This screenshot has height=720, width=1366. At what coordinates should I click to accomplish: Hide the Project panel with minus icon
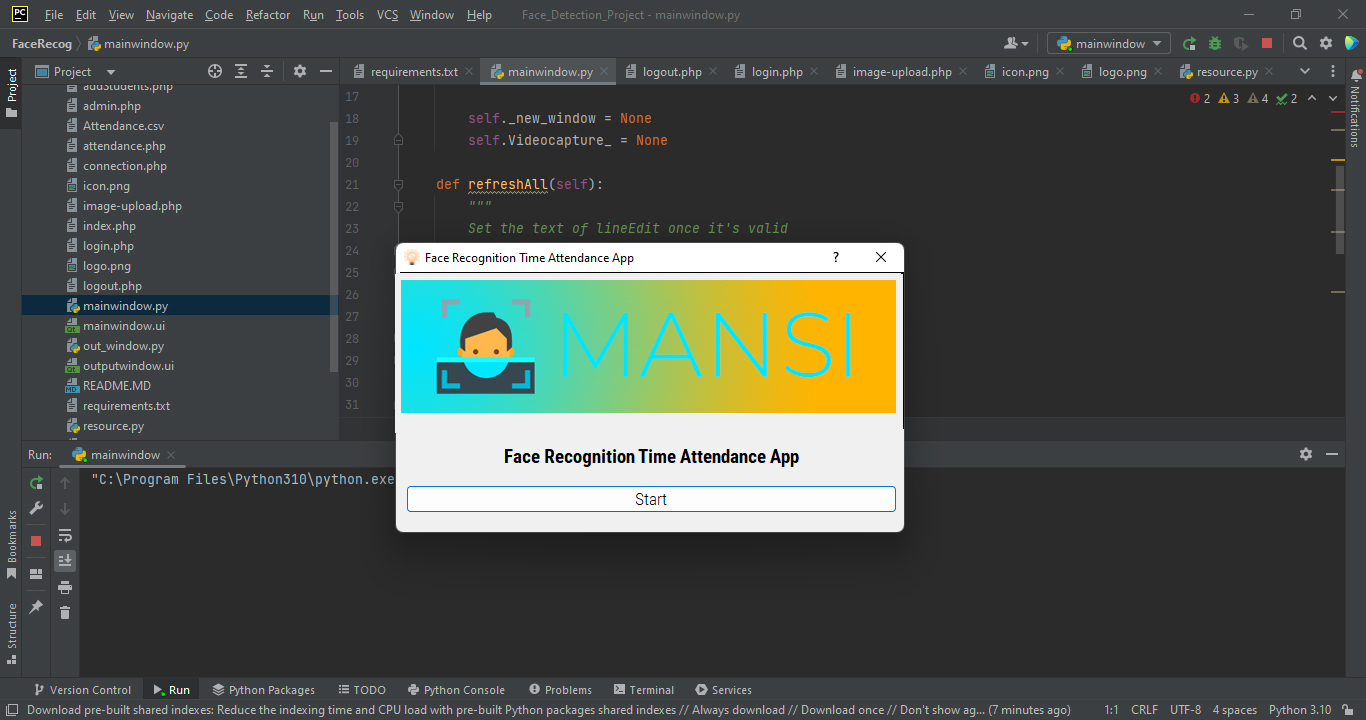click(326, 72)
